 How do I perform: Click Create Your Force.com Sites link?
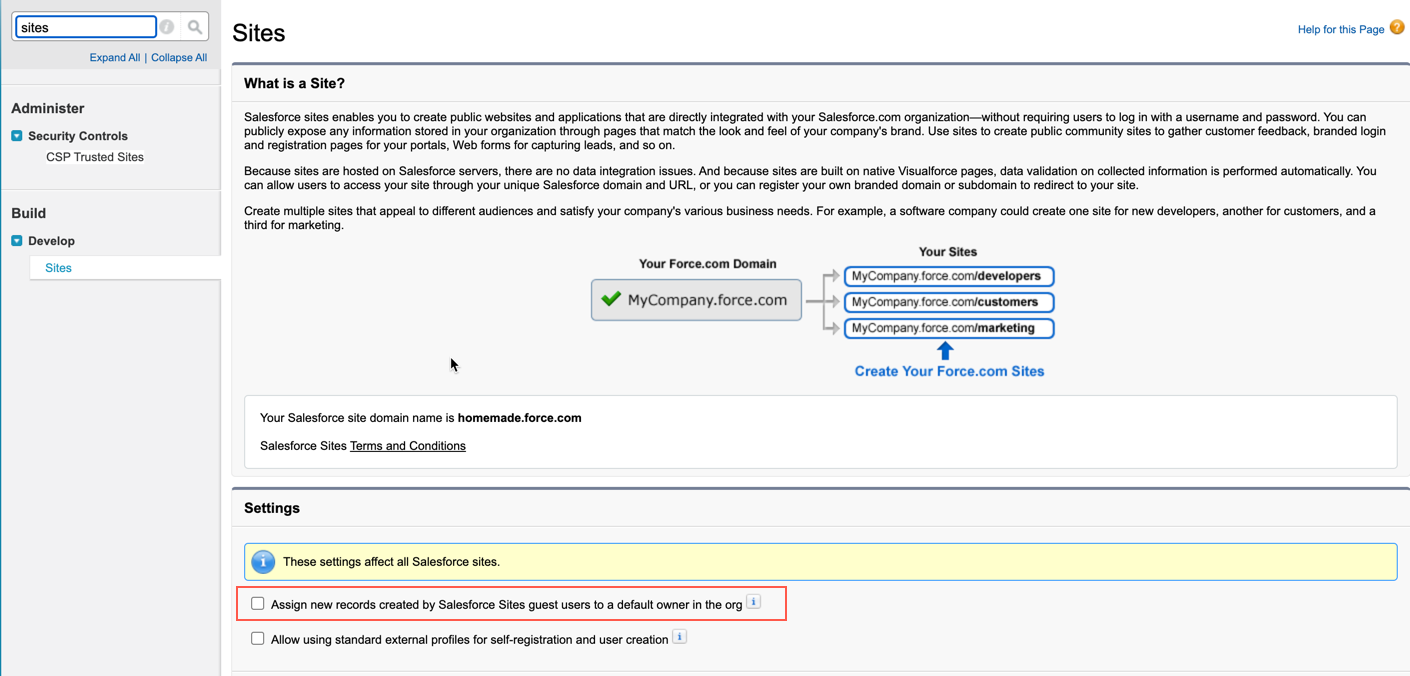[949, 371]
